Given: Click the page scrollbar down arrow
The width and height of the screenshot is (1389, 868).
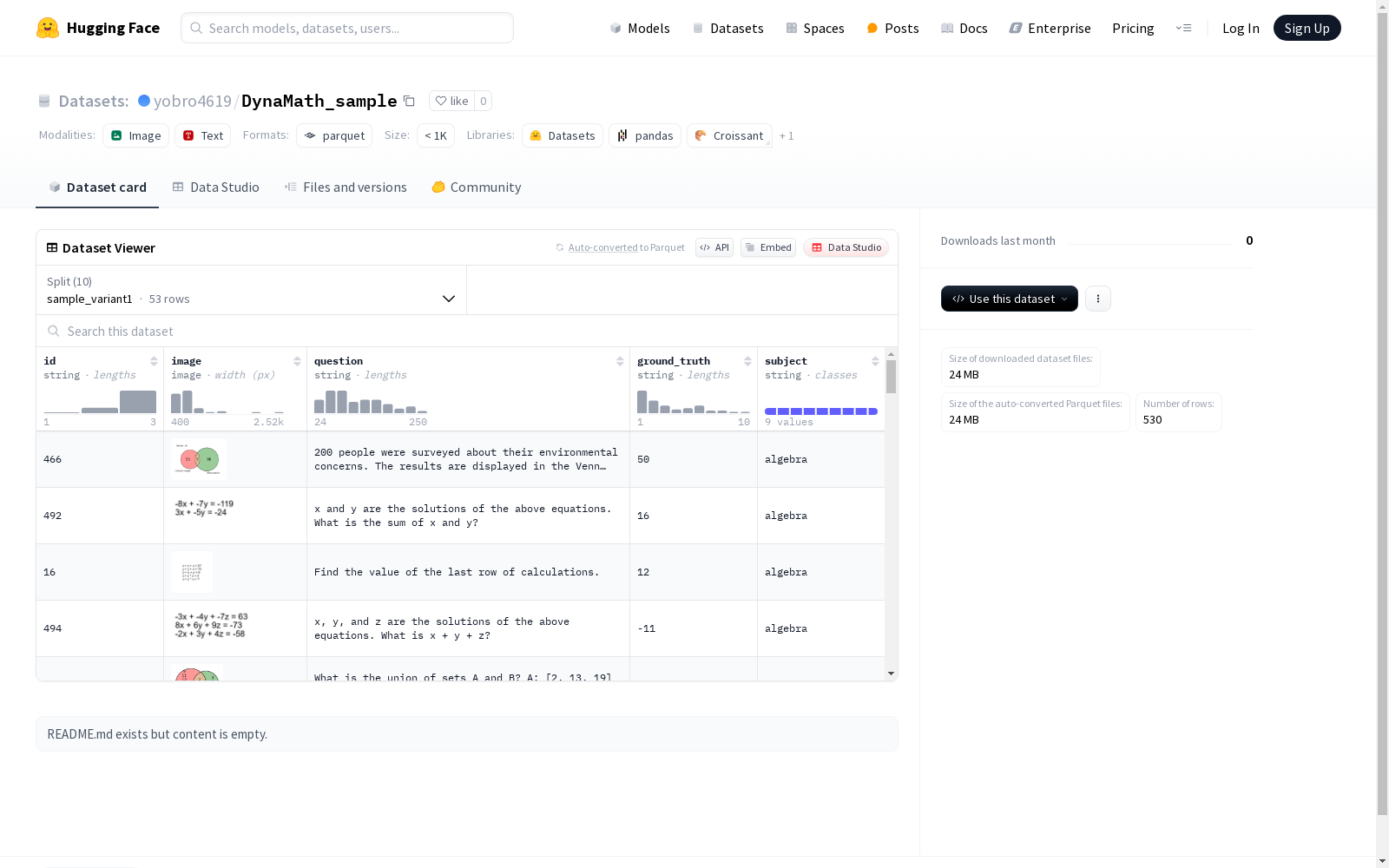Looking at the screenshot, I should click(x=1382, y=861).
